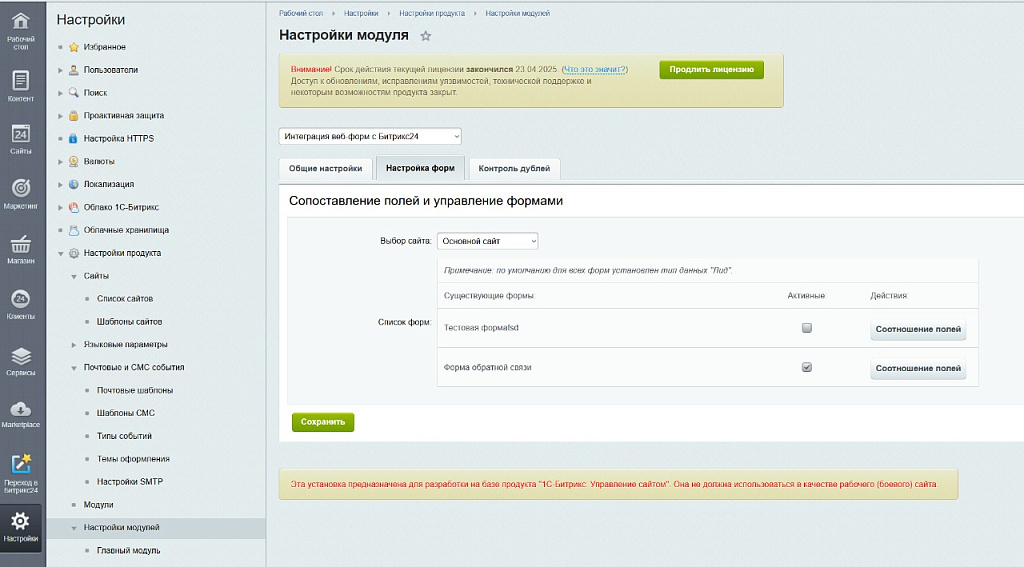
Task: Click the favorites star beside Настройки модуля
Action: [426, 36]
